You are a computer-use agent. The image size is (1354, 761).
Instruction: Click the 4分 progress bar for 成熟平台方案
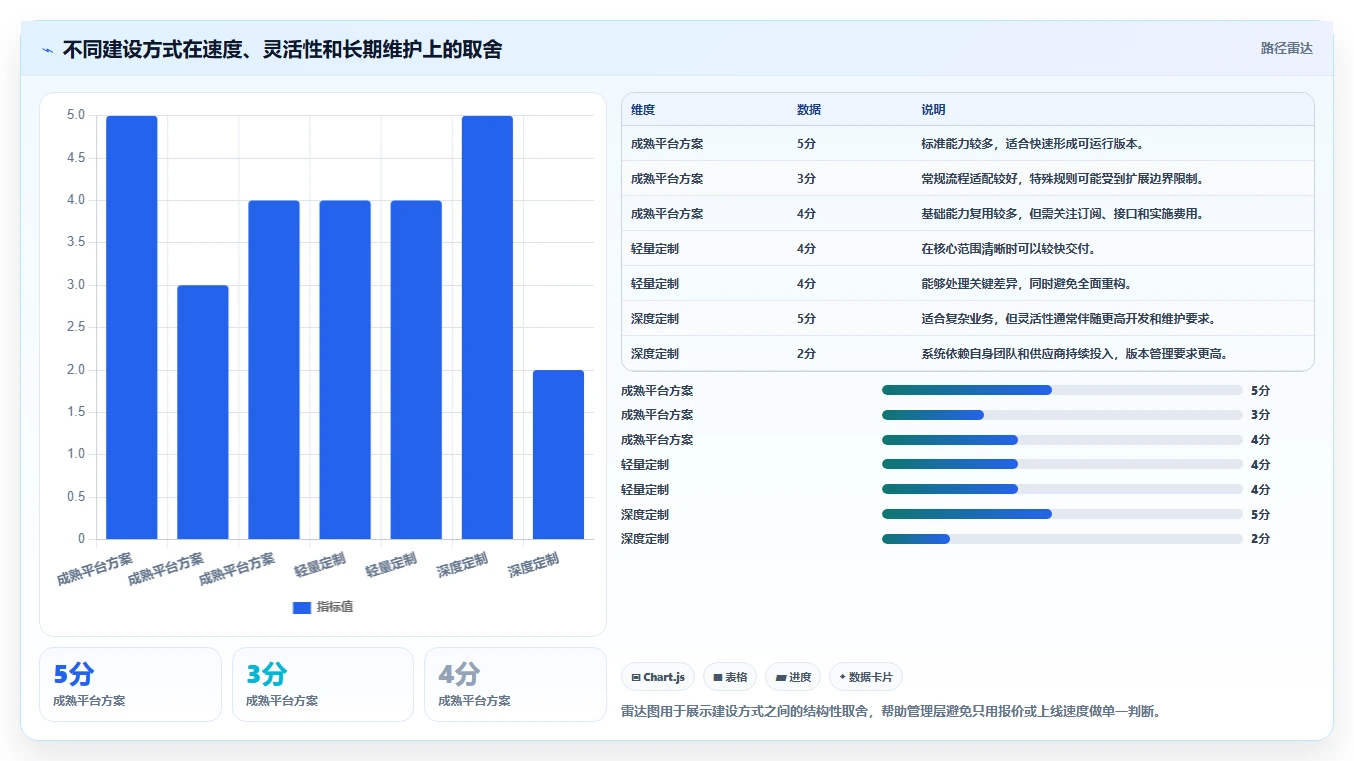pos(1062,440)
